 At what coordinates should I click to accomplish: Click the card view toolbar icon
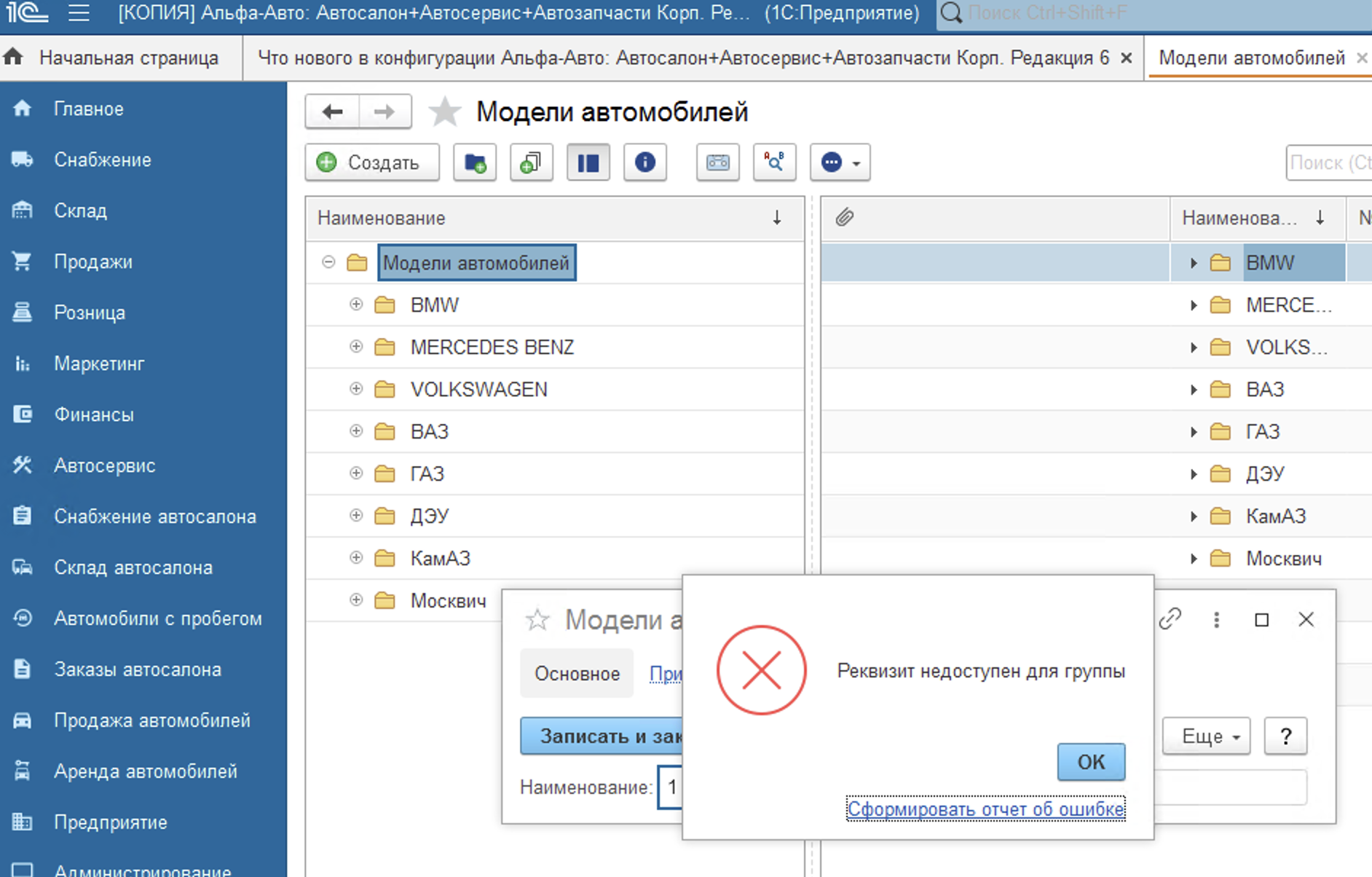[x=718, y=162]
